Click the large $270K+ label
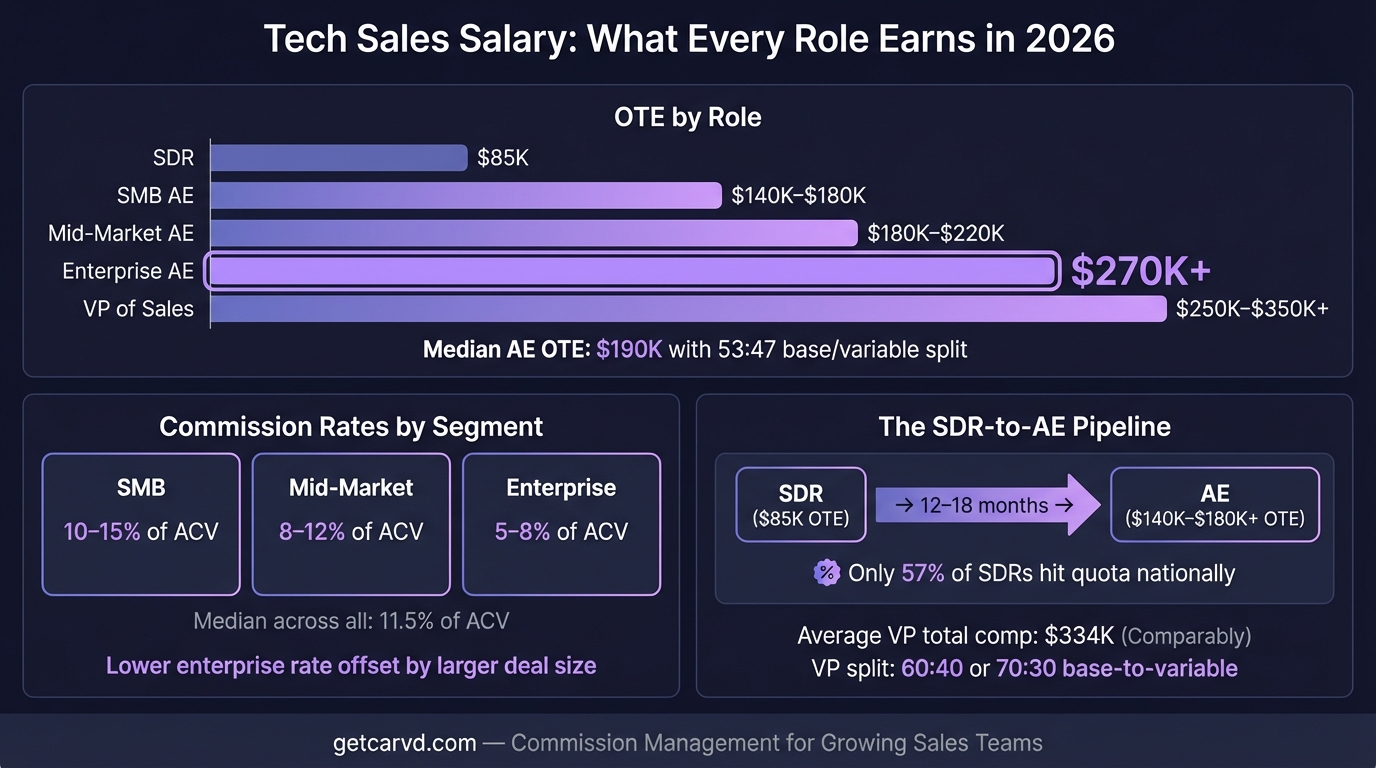Image resolution: width=1376 pixels, height=768 pixels. pyautogui.click(x=1141, y=271)
